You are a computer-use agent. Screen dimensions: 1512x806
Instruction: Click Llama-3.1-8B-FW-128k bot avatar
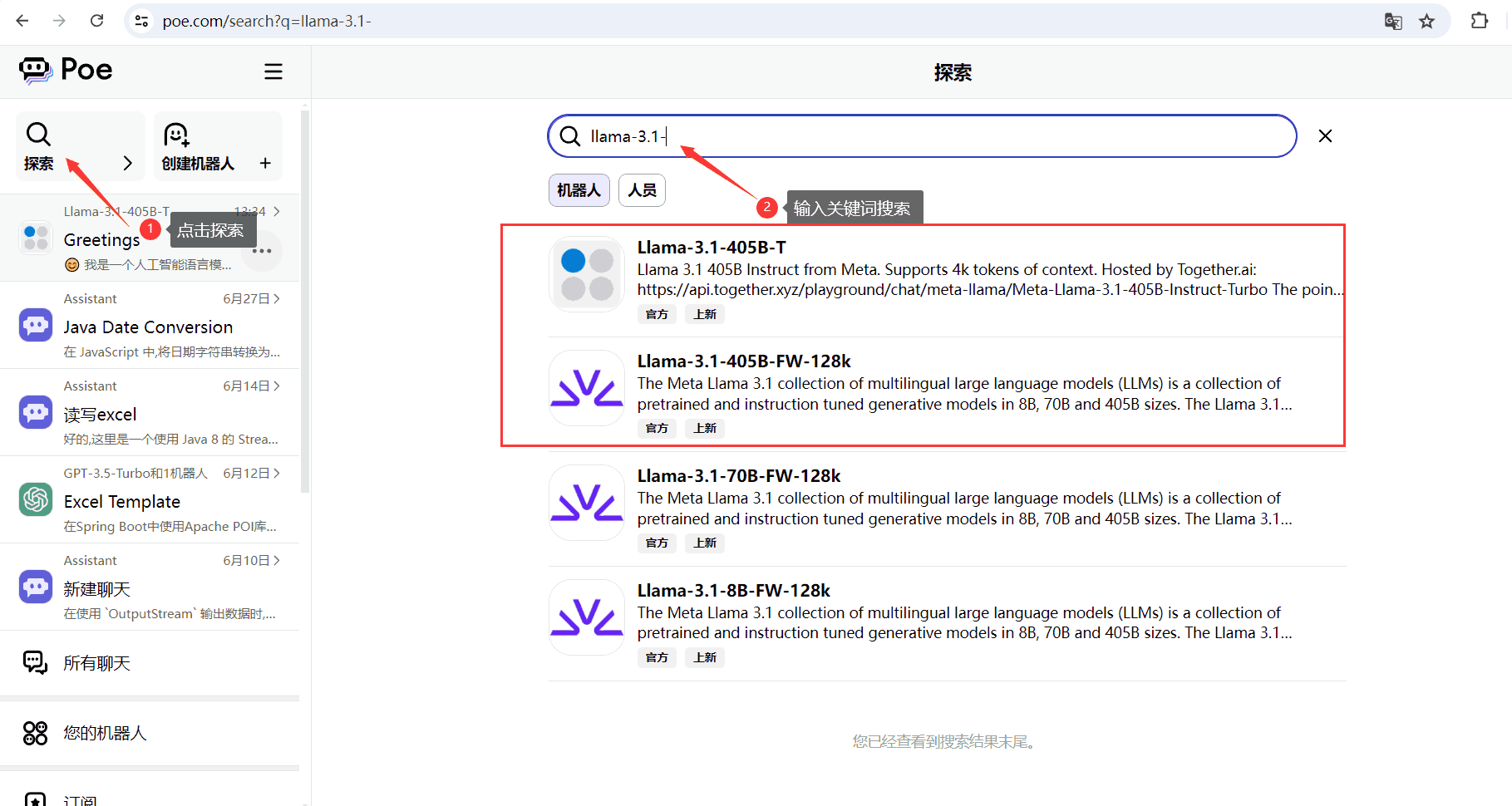[587, 617]
